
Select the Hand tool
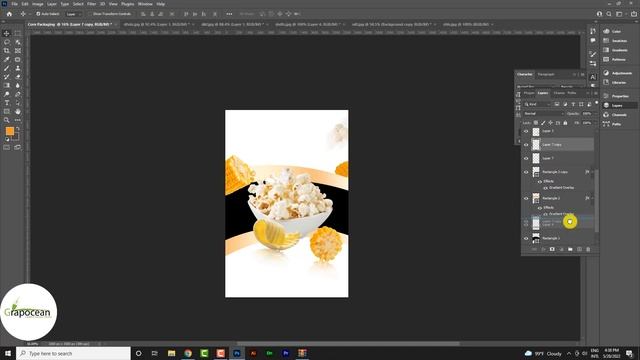pos(18,111)
